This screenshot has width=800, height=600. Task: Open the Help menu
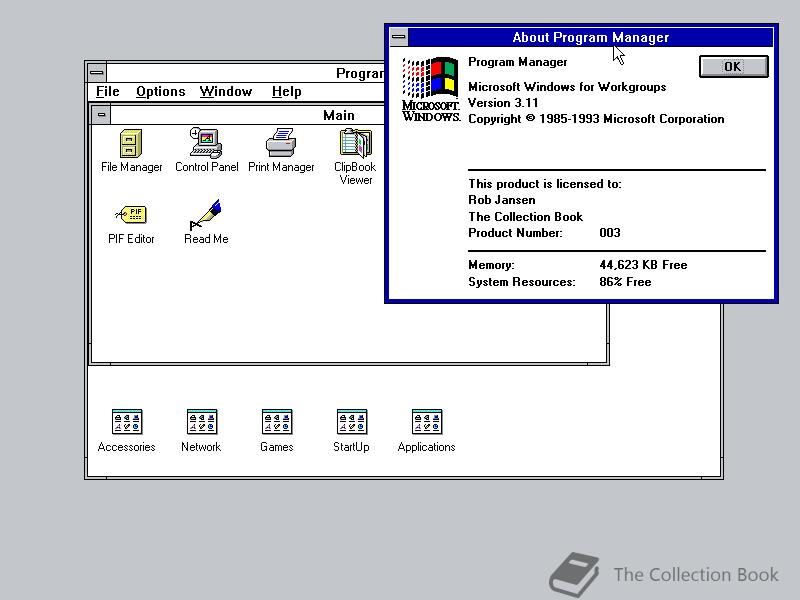pyautogui.click(x=286, y=91)
